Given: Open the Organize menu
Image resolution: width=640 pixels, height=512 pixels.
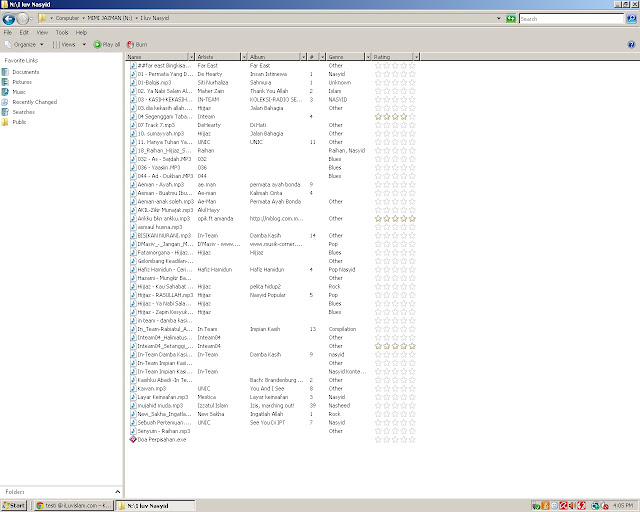Looking at the screenshot, I should 24,45.
